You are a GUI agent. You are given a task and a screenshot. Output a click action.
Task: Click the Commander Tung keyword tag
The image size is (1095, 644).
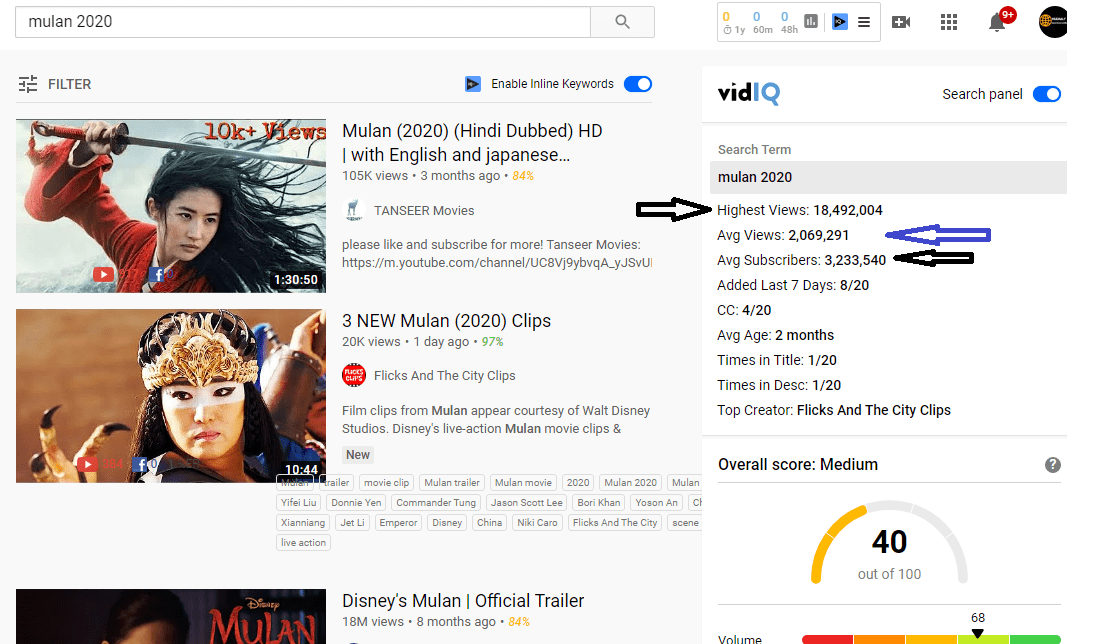pos(436,503)
